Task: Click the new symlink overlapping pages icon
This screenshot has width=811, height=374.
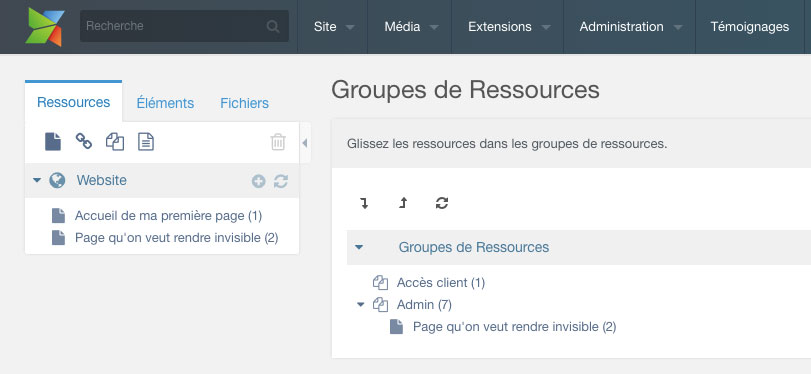Action: [x=115, y=142]
